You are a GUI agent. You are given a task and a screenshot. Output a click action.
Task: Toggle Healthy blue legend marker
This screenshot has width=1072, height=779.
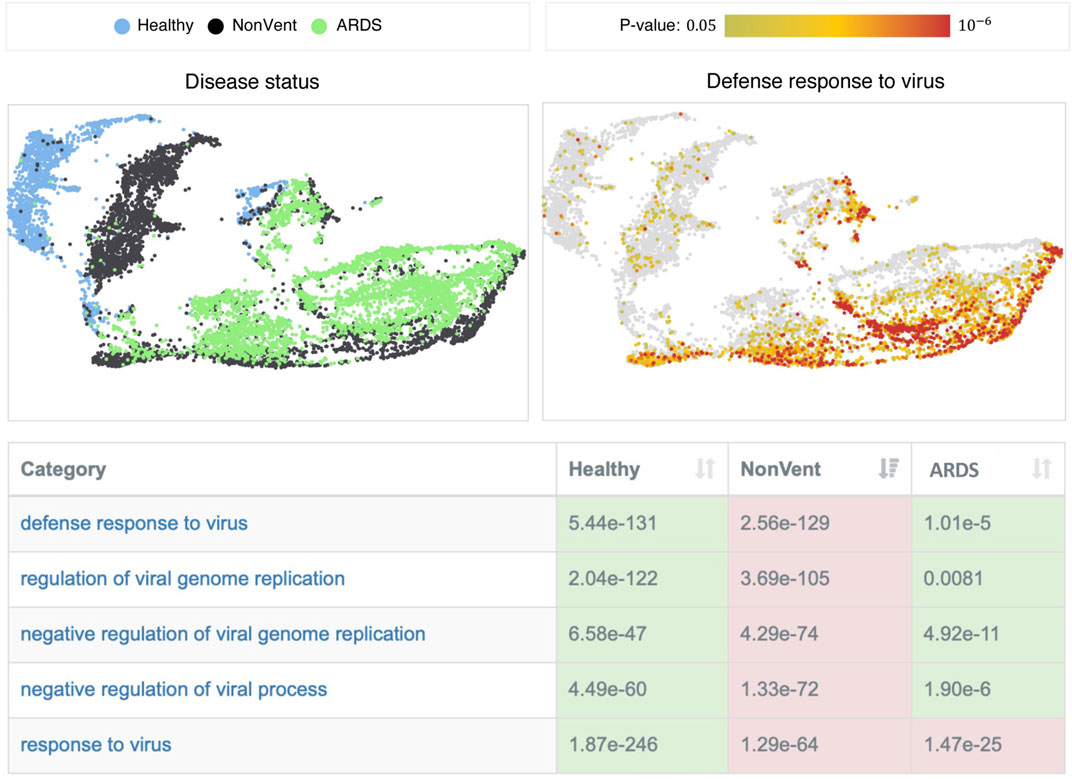click(x=122, y=27)
